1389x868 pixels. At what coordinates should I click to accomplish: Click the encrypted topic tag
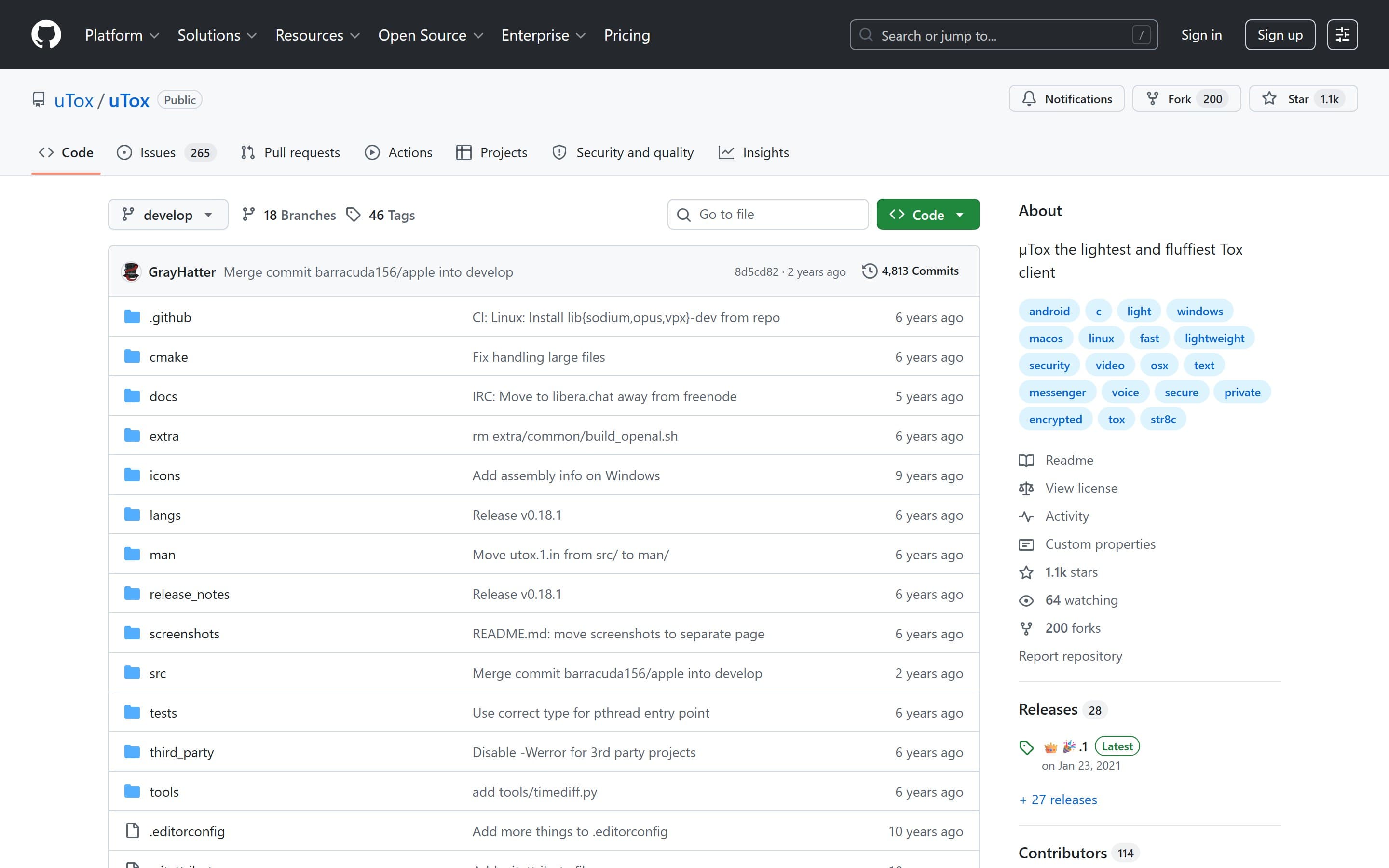pos(1056,419)
